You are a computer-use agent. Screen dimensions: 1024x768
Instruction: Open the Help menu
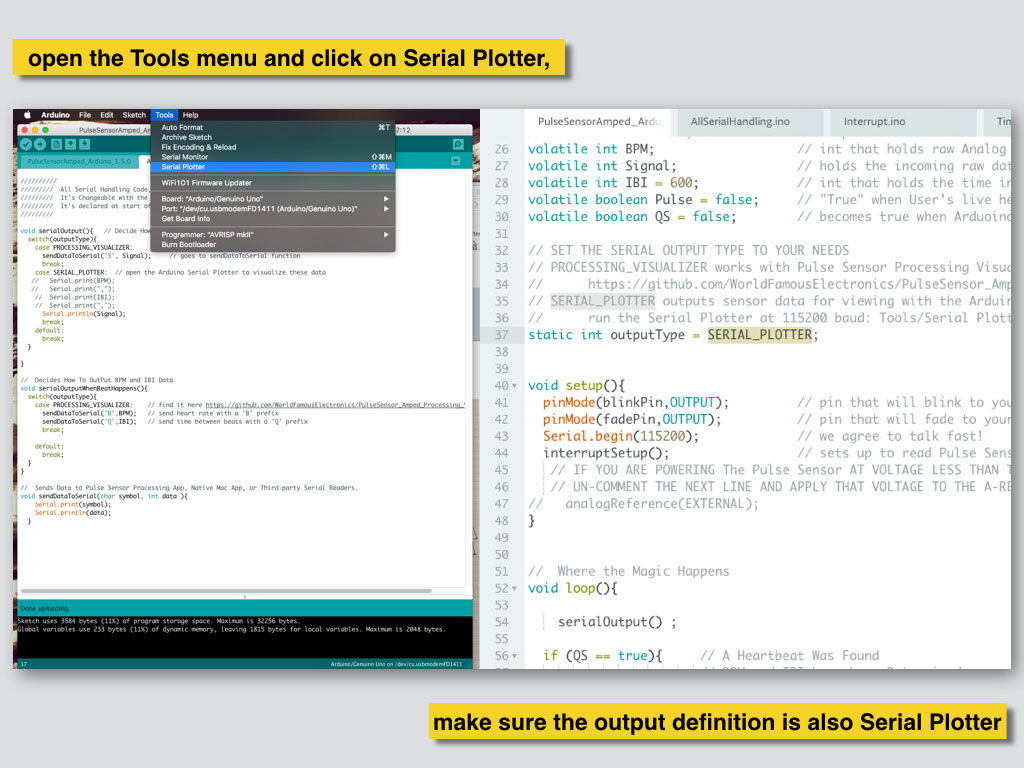(x=191, y=115)
